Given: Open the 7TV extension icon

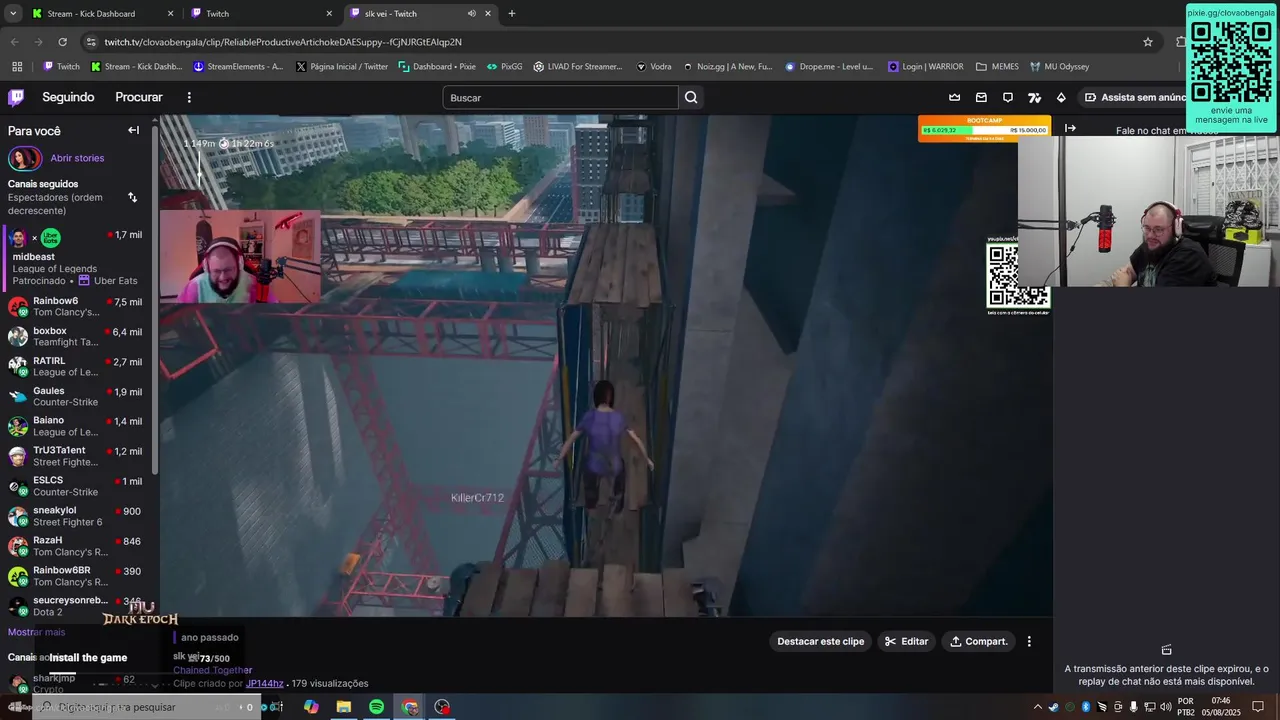Looking at the screenshot, I should point(1035,97).
